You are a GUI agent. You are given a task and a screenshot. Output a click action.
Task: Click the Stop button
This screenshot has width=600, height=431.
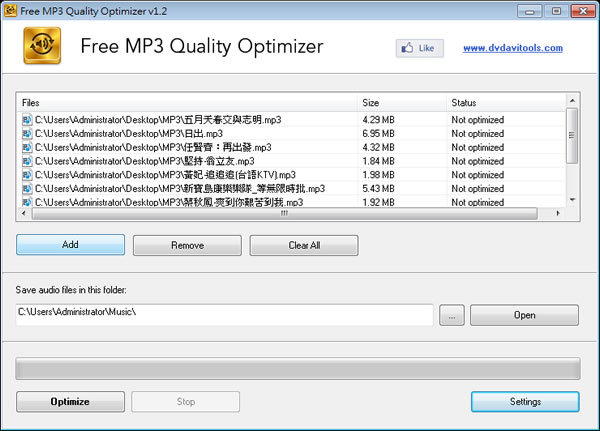[x=186, y=402]
